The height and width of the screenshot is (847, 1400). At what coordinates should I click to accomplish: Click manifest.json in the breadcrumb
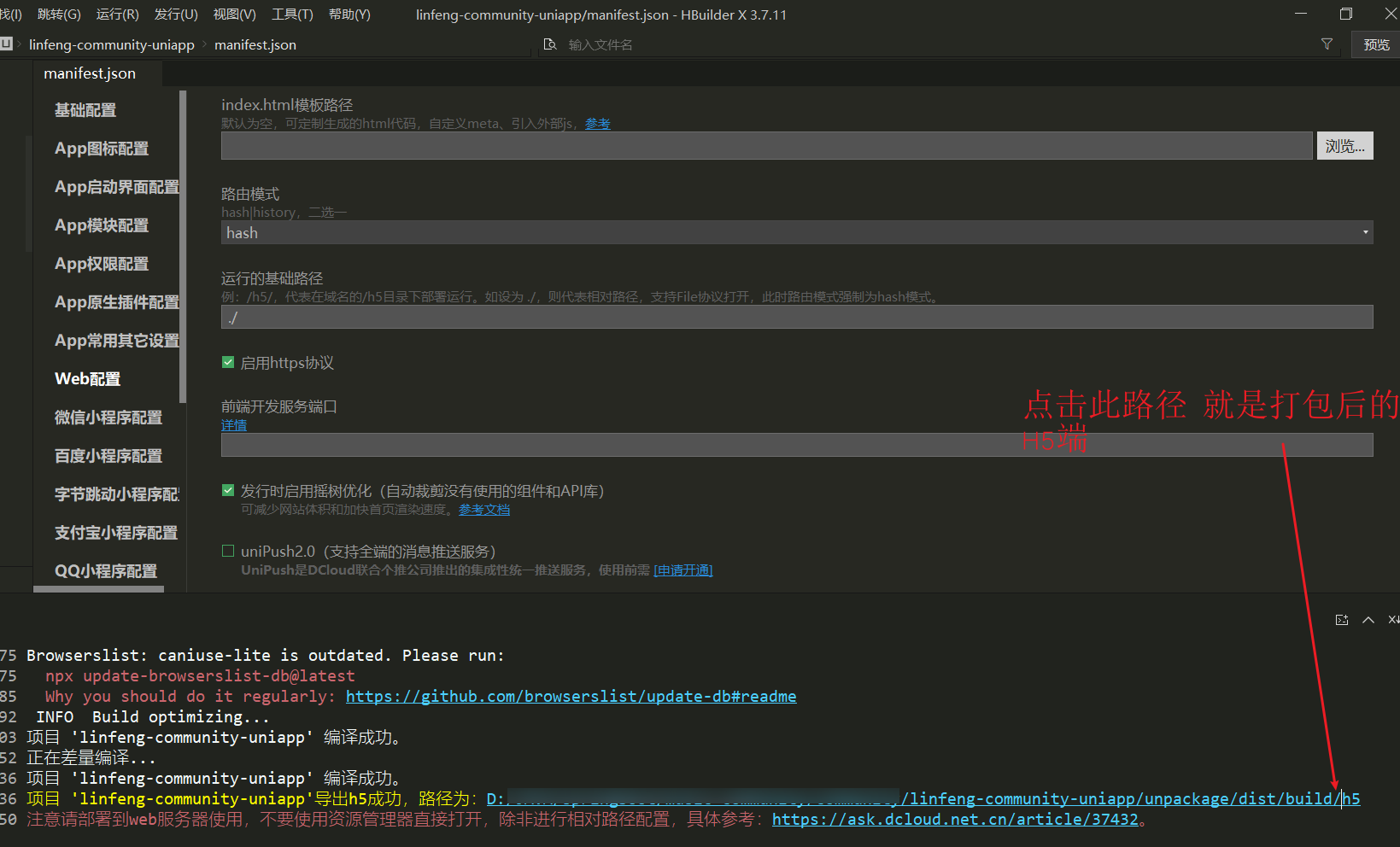coord(255,44)
